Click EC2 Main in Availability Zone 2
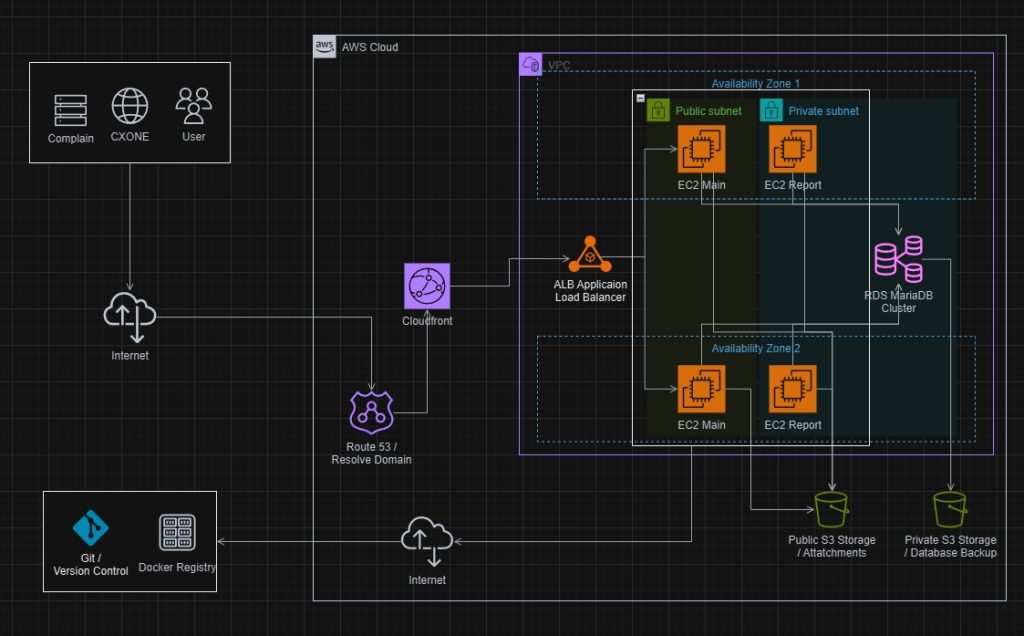The image size is (1024, 636). point(701,389)
